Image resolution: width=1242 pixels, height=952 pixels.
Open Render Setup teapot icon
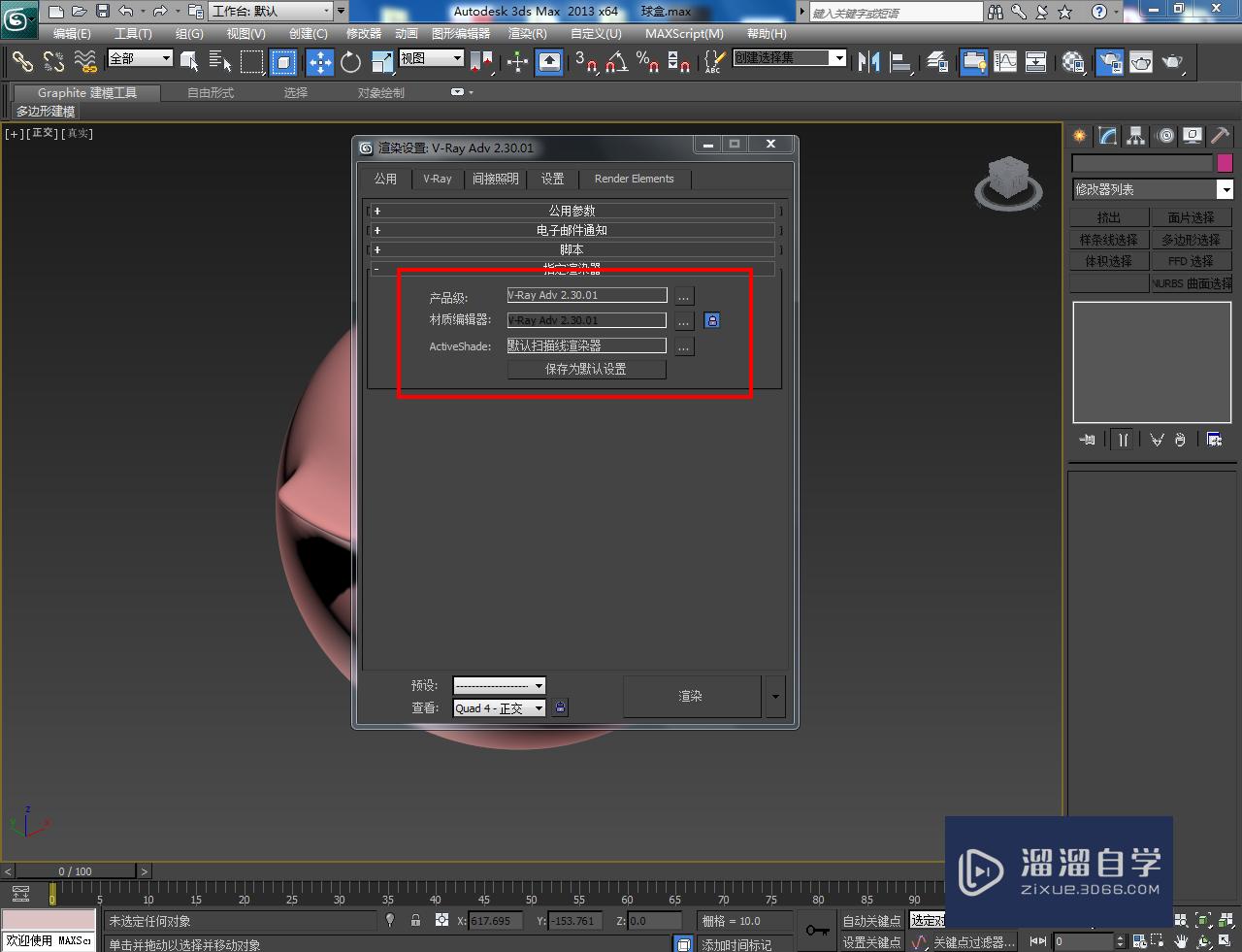tap(1109, 62)
